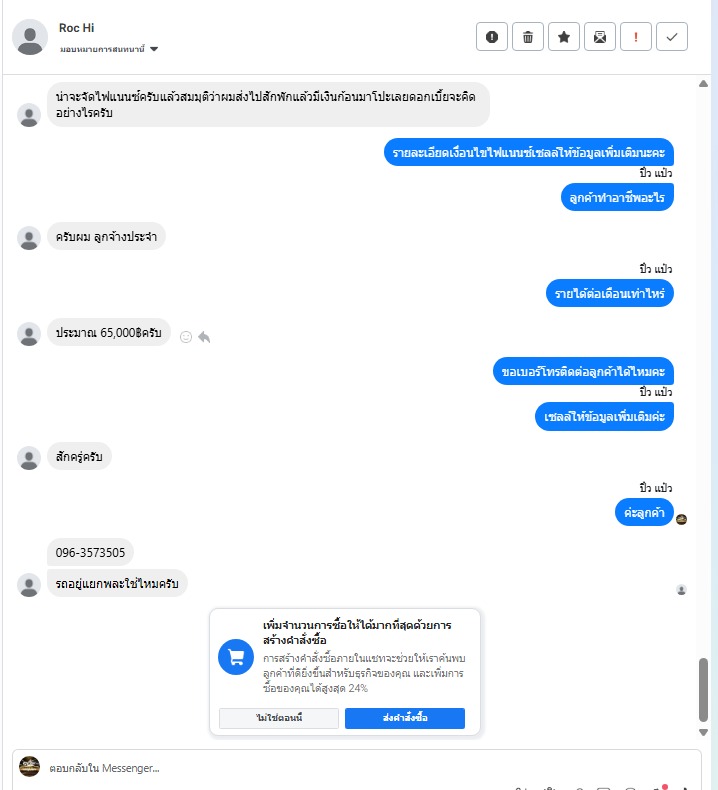Reply to the 65,000฿ message with arrow icon
Image resolution: width=718 pixels, height=790 pixels.
pyautogui.click(x=204, y=337)
